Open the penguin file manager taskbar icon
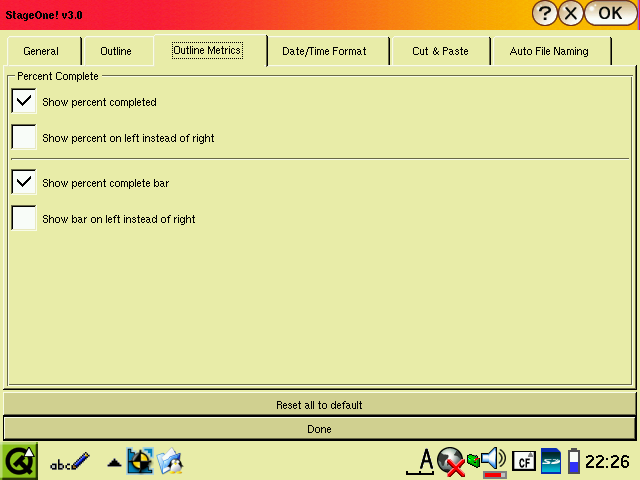The width and height of the screenshot is (640, 480). tap(170, 462)
